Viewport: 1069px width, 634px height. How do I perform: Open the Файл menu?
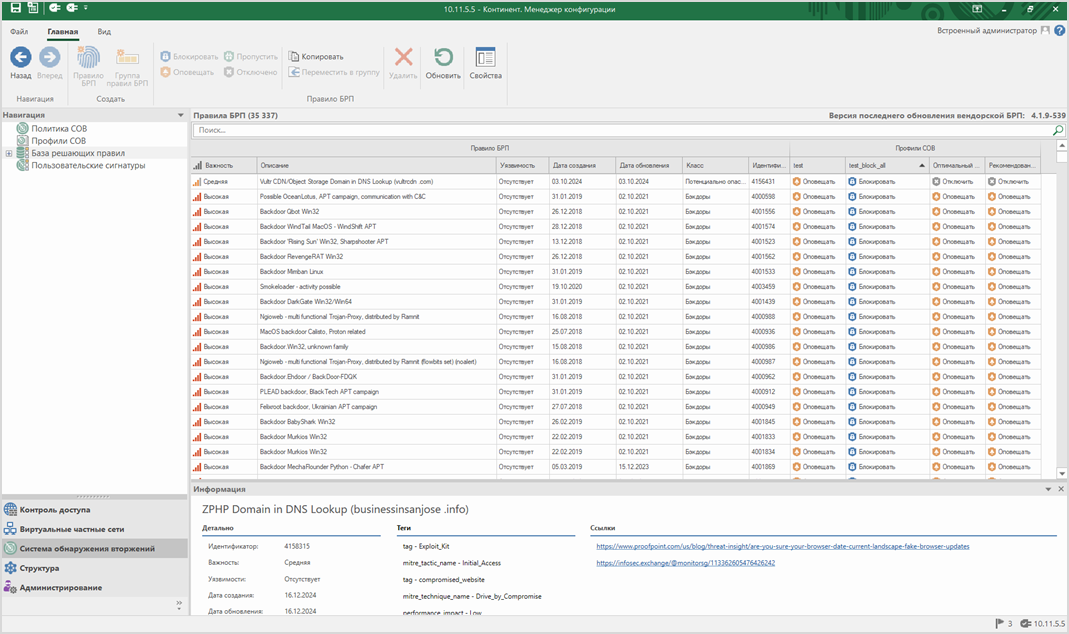click(x=19, y=32)
